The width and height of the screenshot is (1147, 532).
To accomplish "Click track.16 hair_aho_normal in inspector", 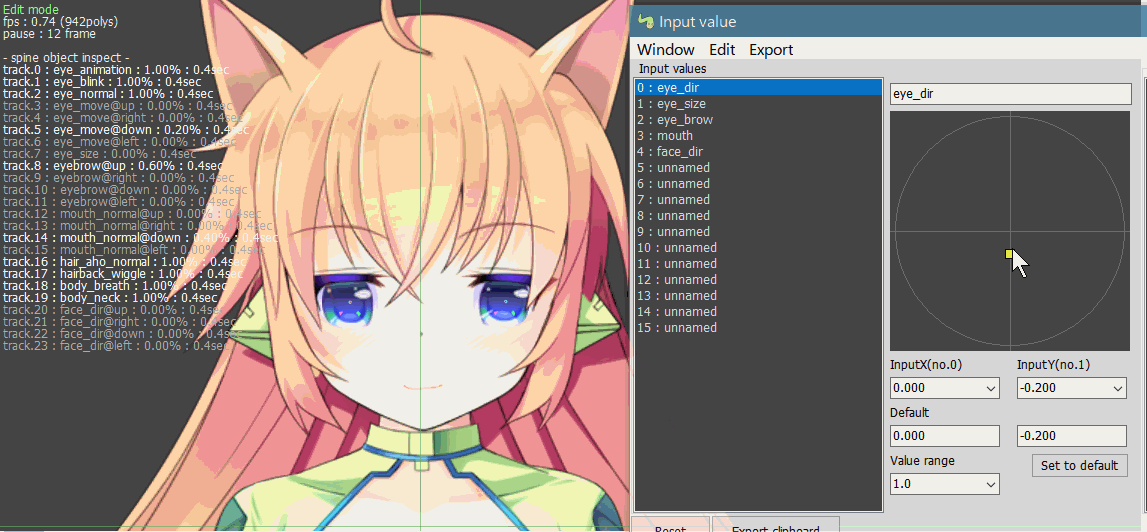I will (x=124, y=262).
